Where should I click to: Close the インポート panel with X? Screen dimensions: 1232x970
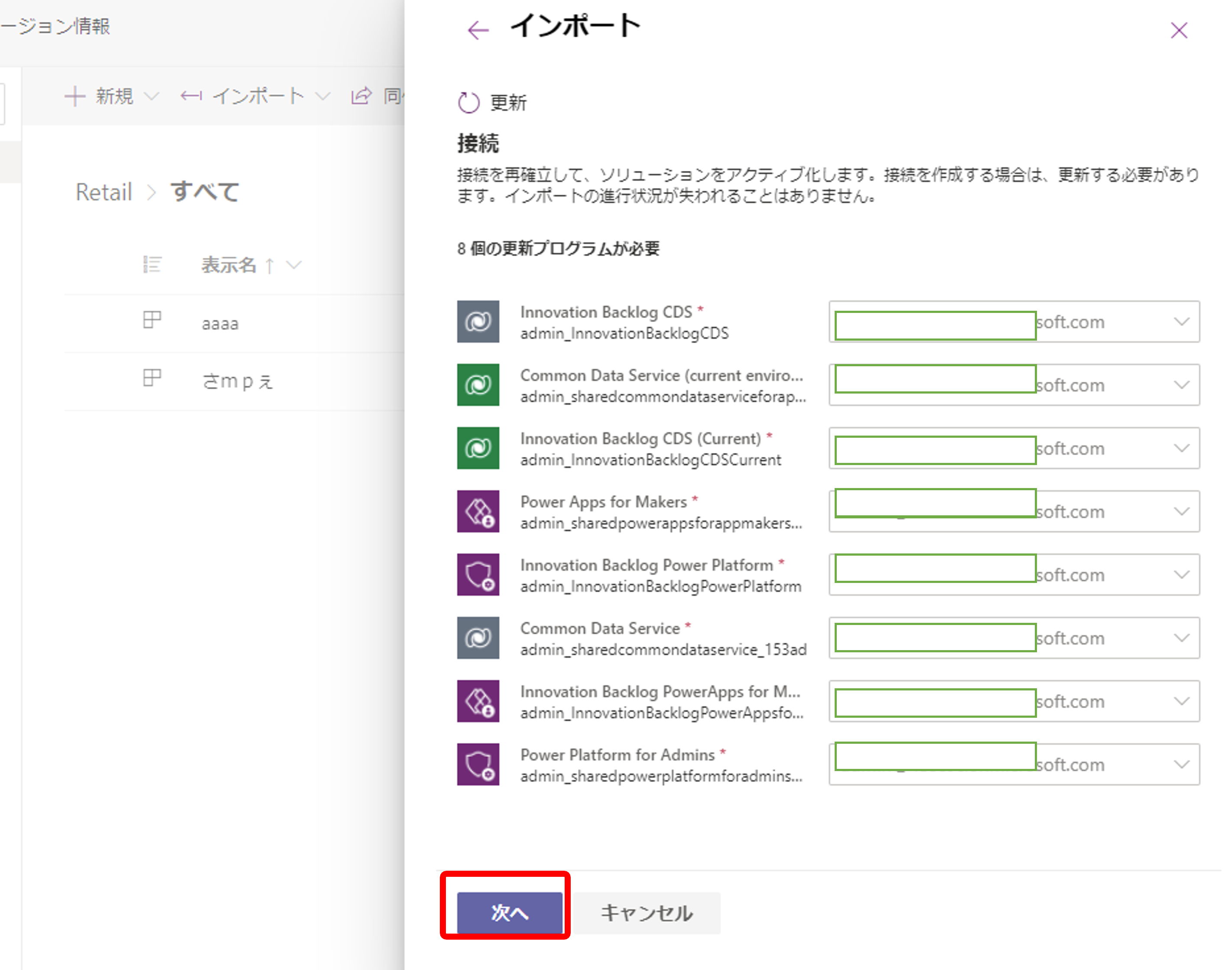[x=1179, y=30]
